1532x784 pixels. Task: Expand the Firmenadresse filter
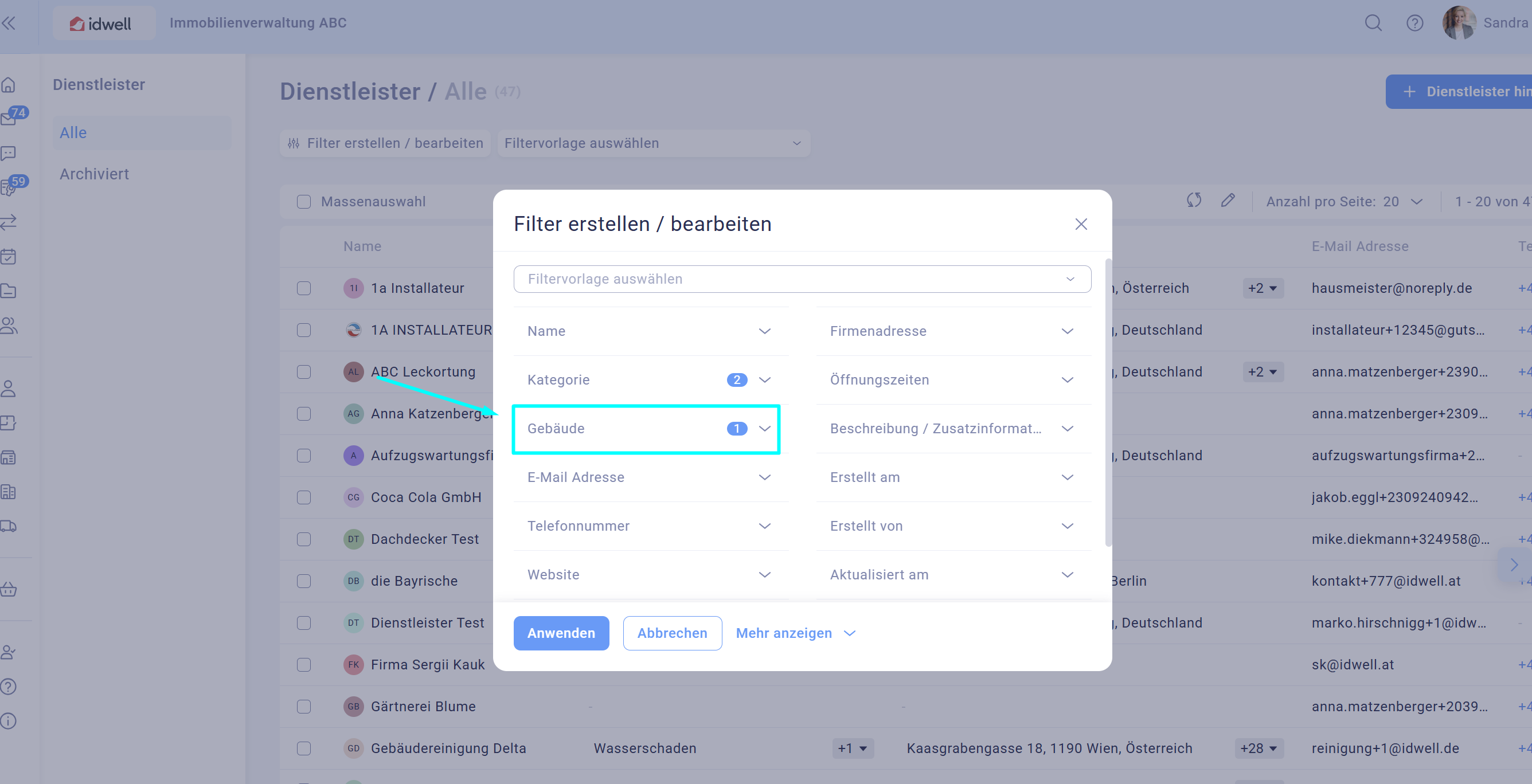953,331
